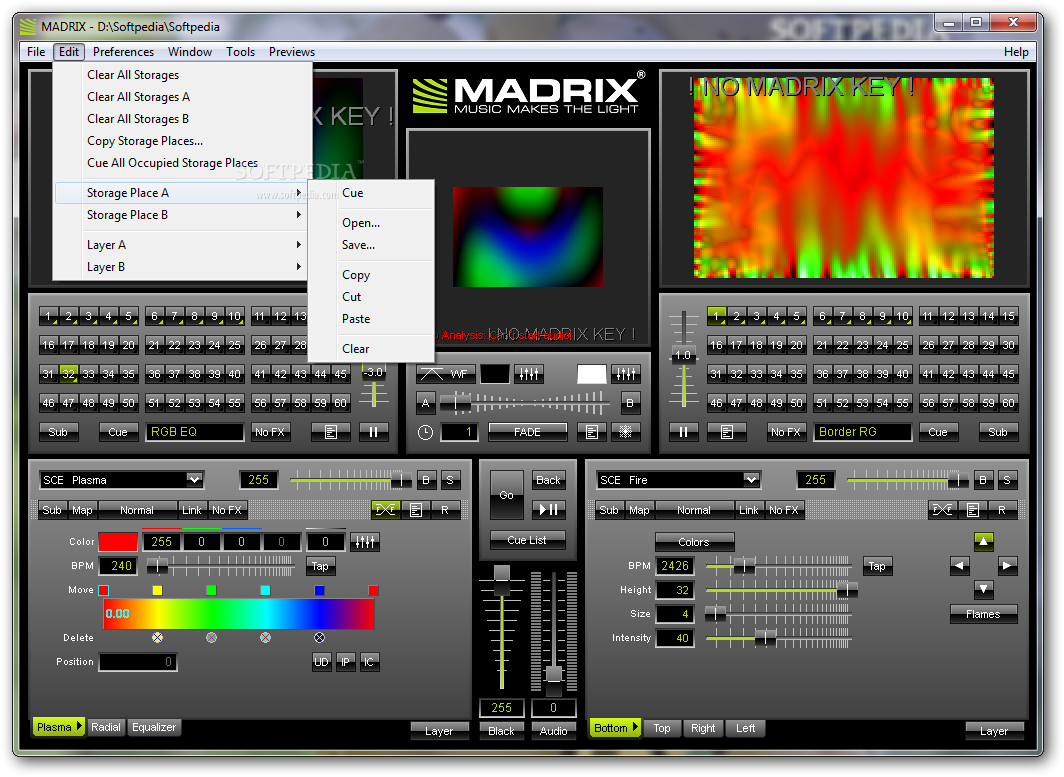Pause the right storage output

(x=683, y=432)
